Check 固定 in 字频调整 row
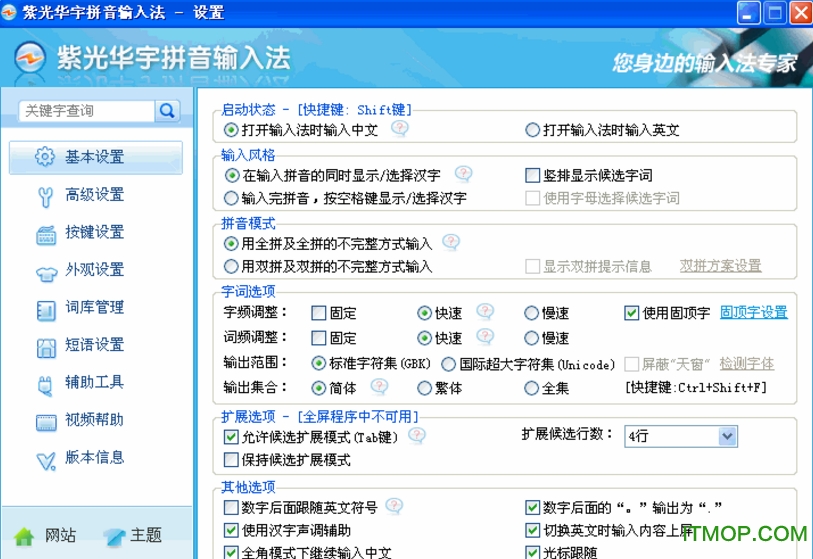 coord(318,313)
